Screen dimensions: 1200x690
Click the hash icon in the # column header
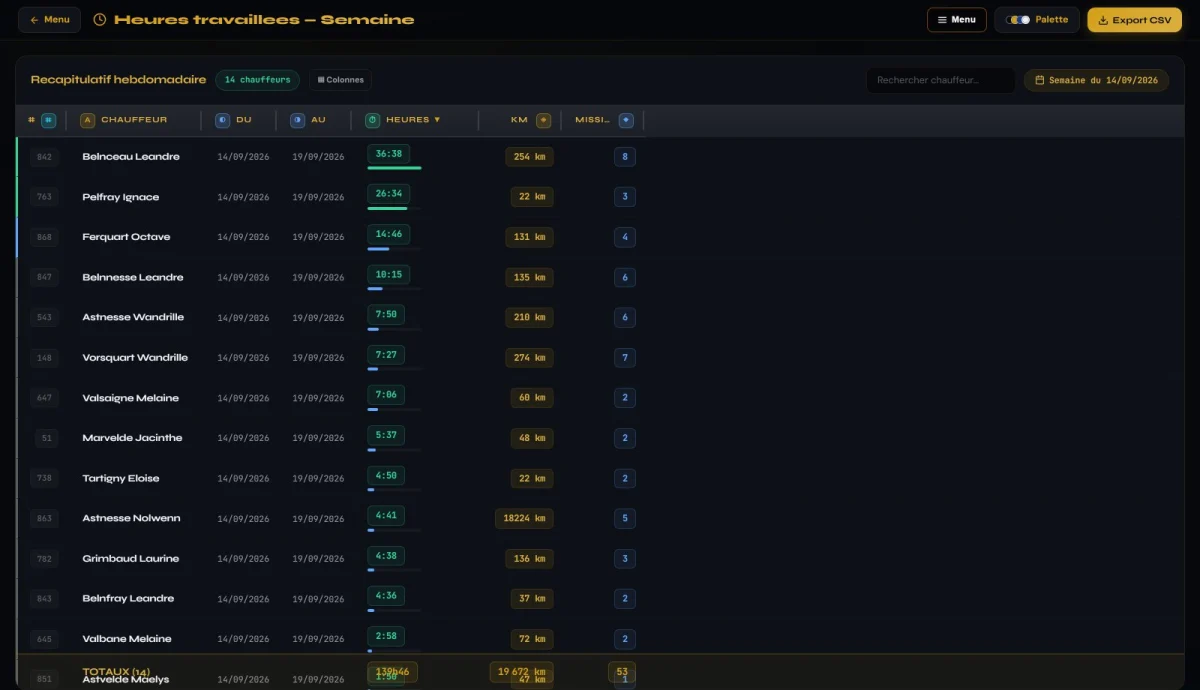coord(48,120)
